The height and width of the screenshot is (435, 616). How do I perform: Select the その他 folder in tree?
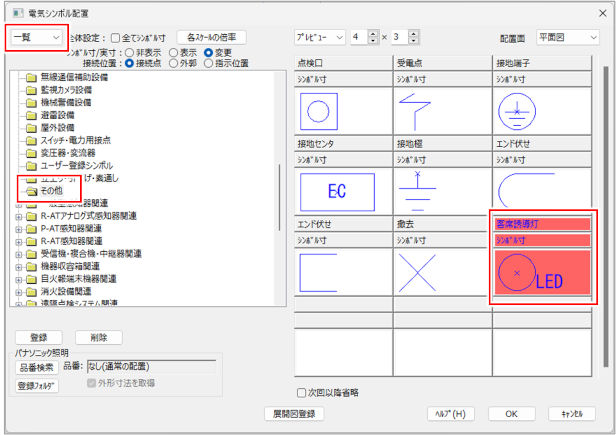pyautogui.click(x=50, y=189)
